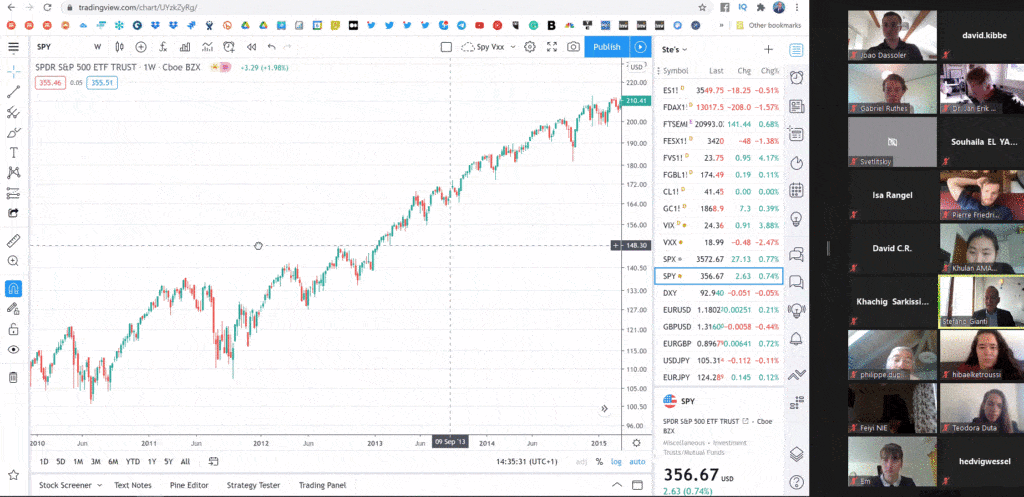Viewport: 1024px width, 497px height.
Task: Set time range to YTD
Action: pos(133,462)
